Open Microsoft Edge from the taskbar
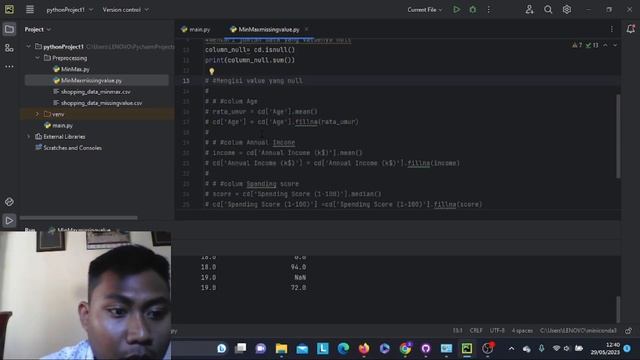The image size is (640, 360). (343, 348)
